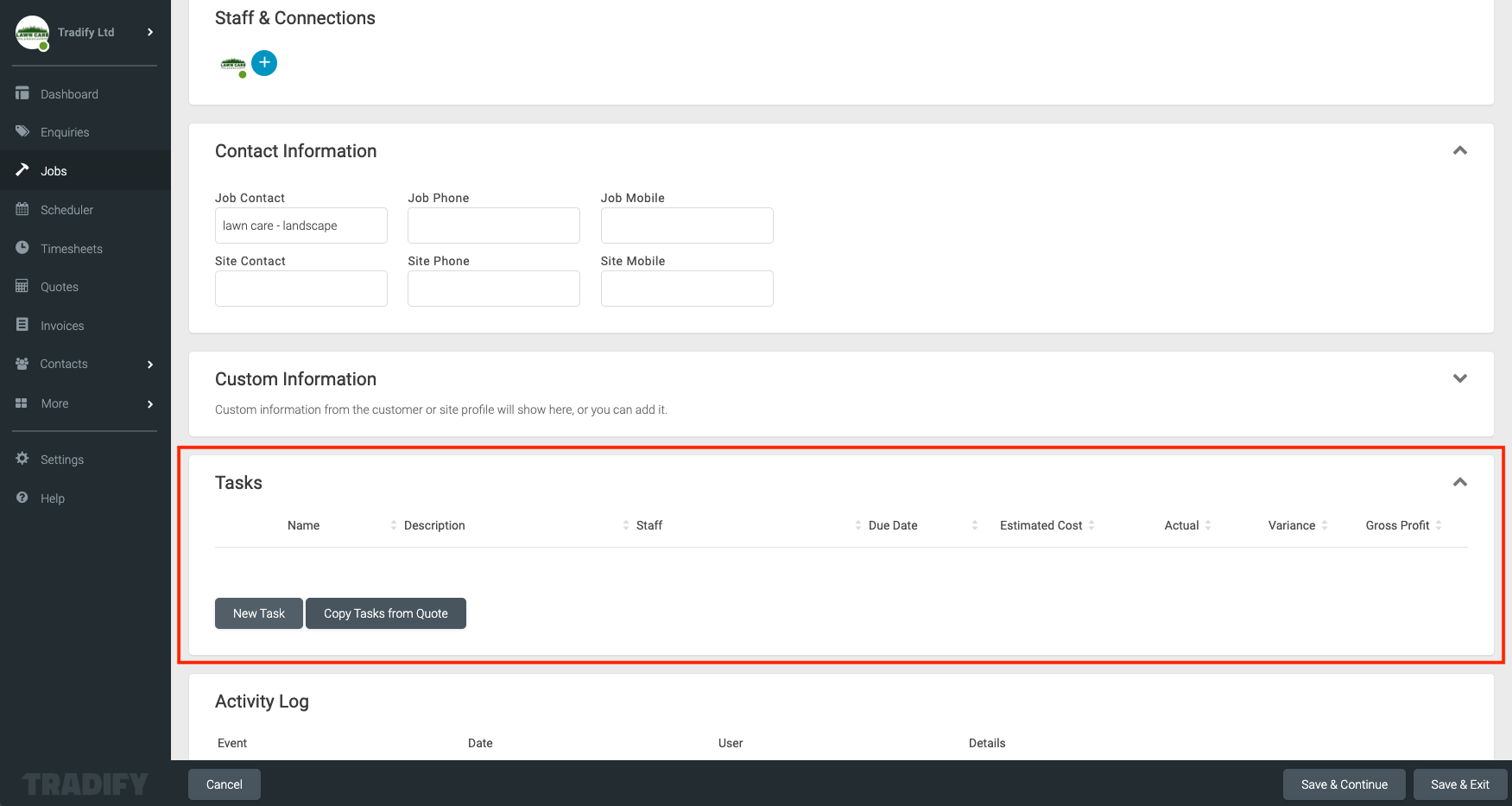Open Contacts via the people icon
Image resolution: width=1512 pixels, height=806 pixels.
pyautogui.click(x=22, y=364)
